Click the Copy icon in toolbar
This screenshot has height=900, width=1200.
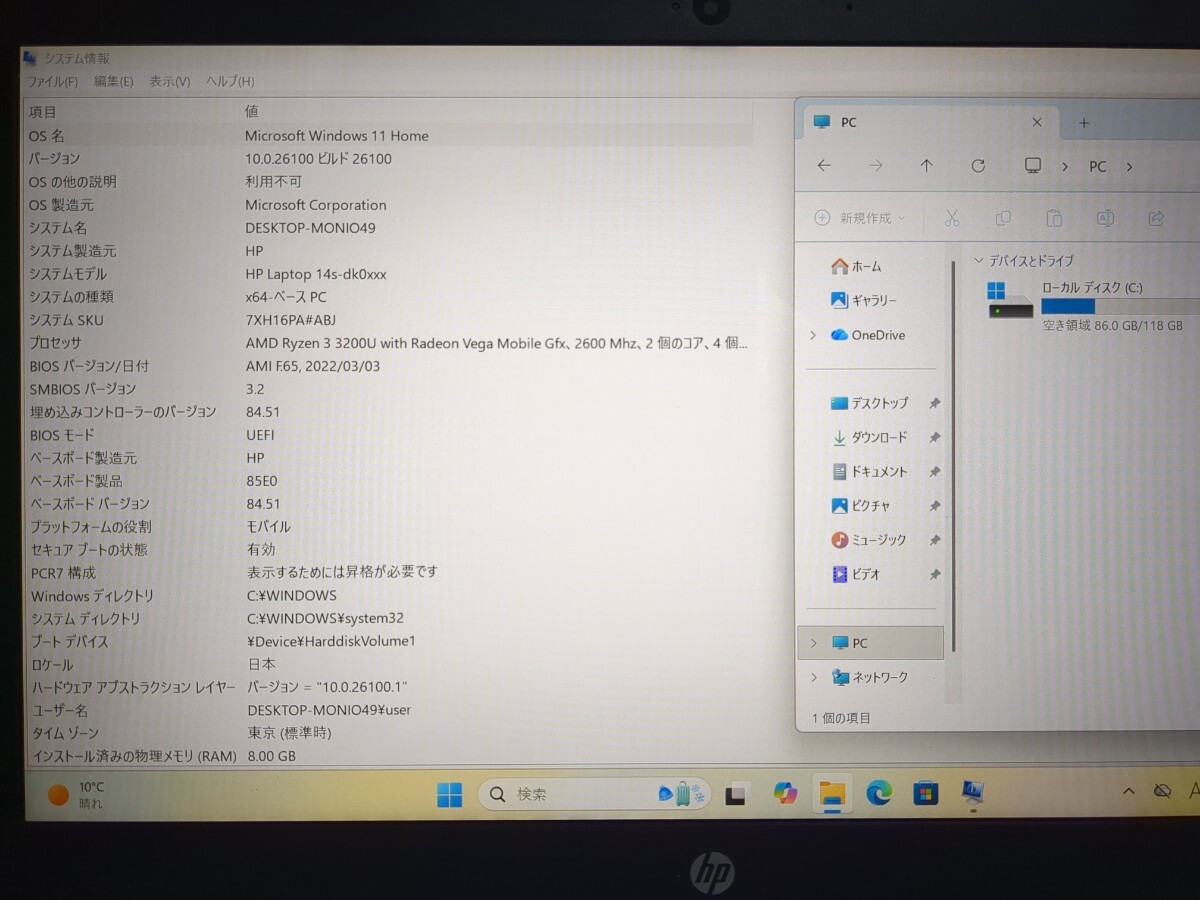pyautogui.click(x=1002, y=218)
